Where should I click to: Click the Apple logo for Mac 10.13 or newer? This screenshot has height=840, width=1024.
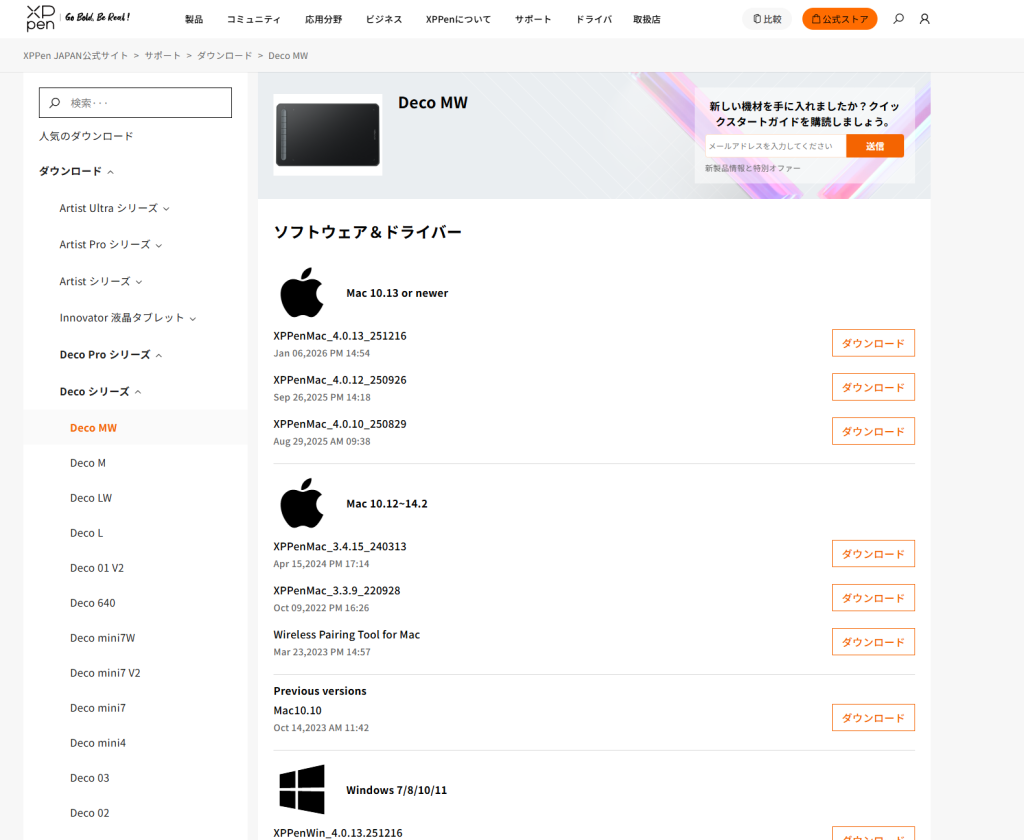coord(301,292)
